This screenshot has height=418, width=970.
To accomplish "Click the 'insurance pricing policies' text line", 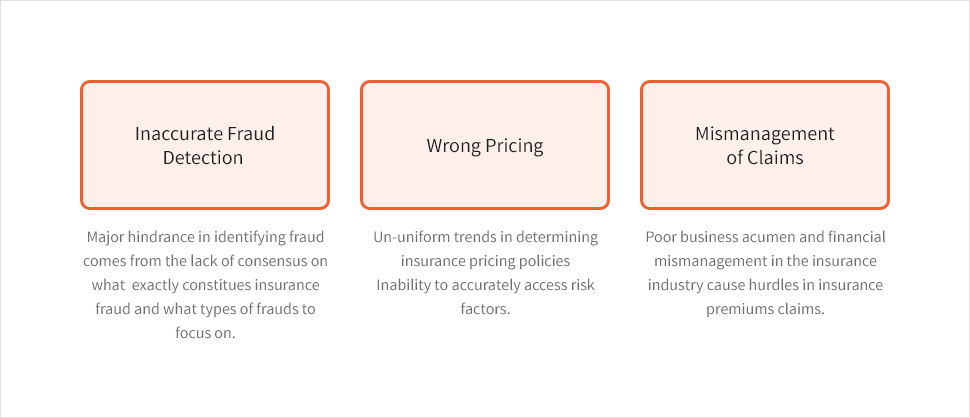I will pos(486,261).
